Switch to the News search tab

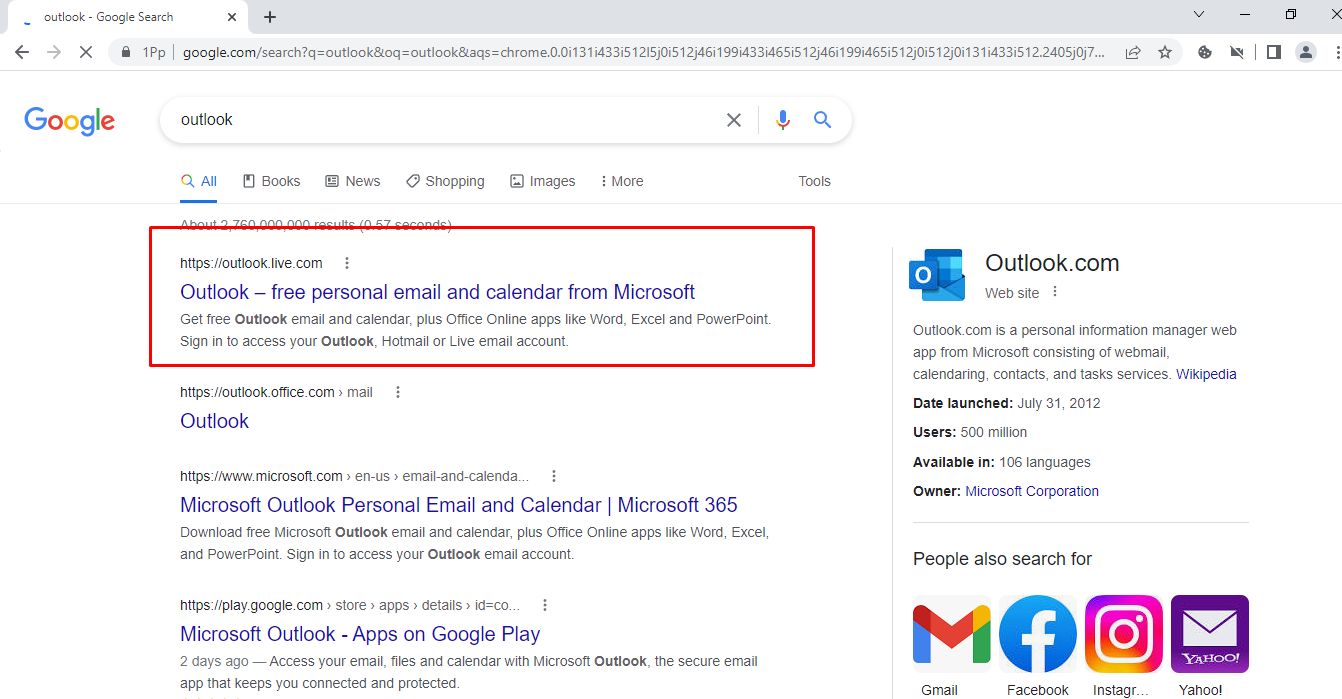[353, 181]
